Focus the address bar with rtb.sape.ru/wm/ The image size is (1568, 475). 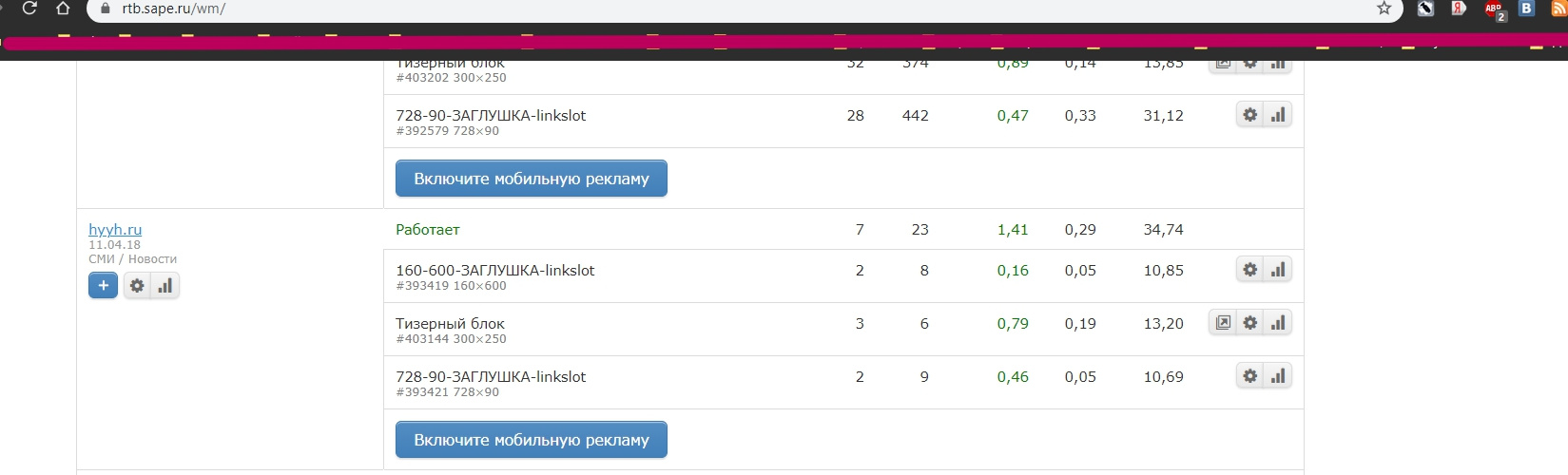pos(666,9)
